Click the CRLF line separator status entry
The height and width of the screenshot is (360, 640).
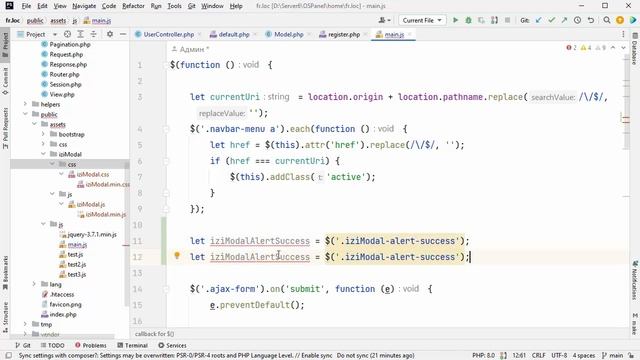click(x=538, y=356)
